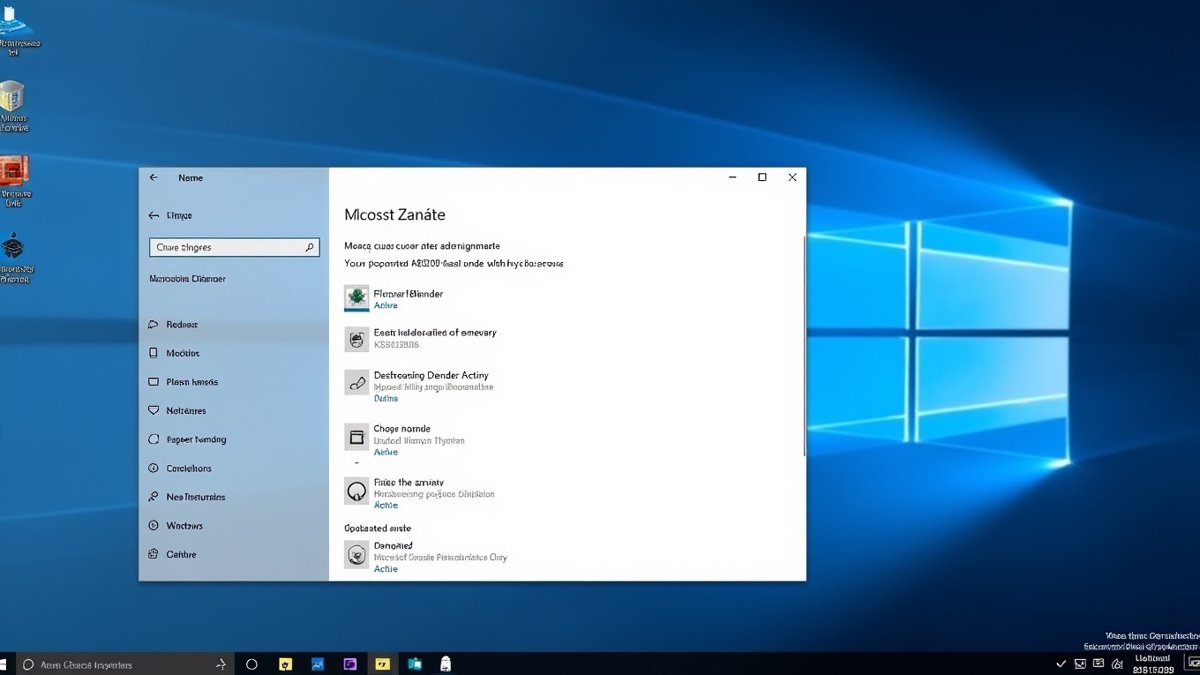
Task: Focus the "Chare singres" search field
Action: pyautogui.click(x=234, y=247)
